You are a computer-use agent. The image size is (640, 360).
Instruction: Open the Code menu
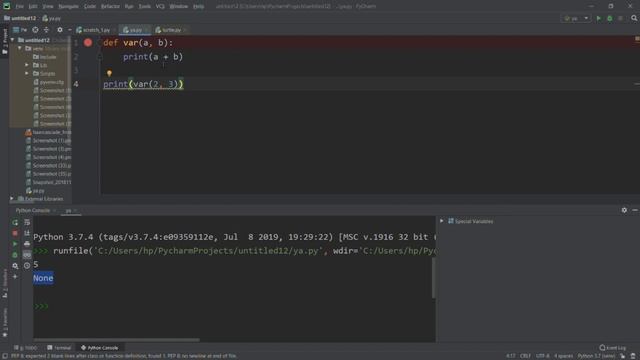(x=89, y=6)
